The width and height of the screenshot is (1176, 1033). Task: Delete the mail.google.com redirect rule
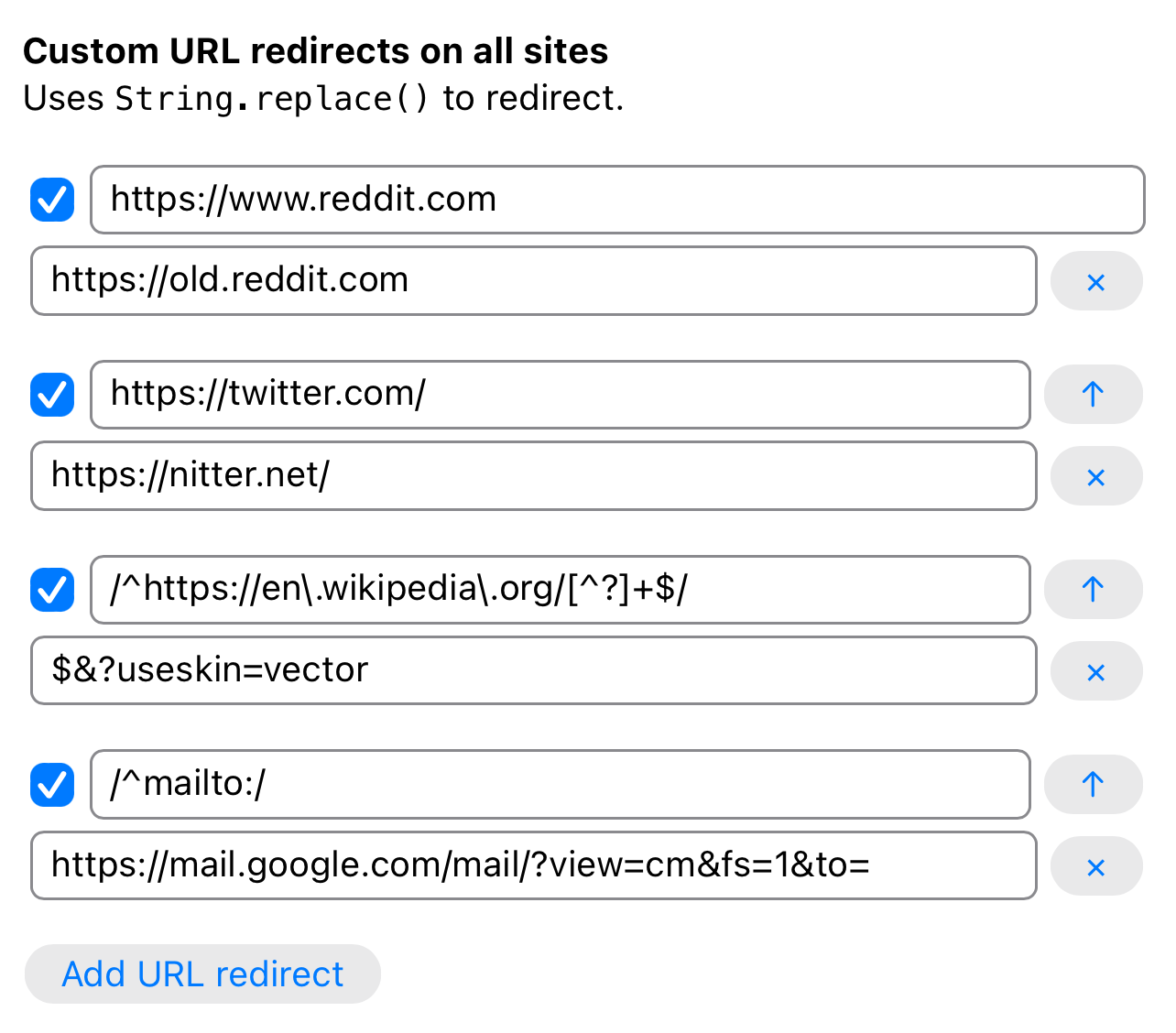1095,866
